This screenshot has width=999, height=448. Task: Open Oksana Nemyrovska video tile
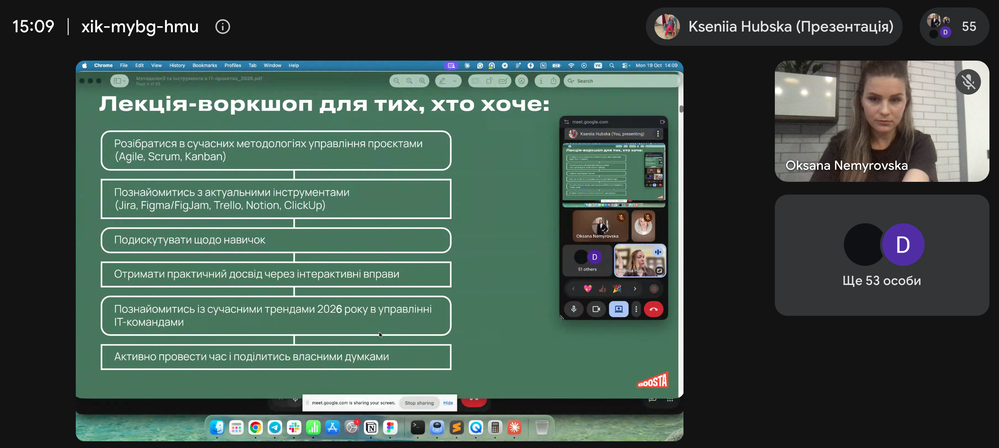pyautogui.click(x=882, y=121)
